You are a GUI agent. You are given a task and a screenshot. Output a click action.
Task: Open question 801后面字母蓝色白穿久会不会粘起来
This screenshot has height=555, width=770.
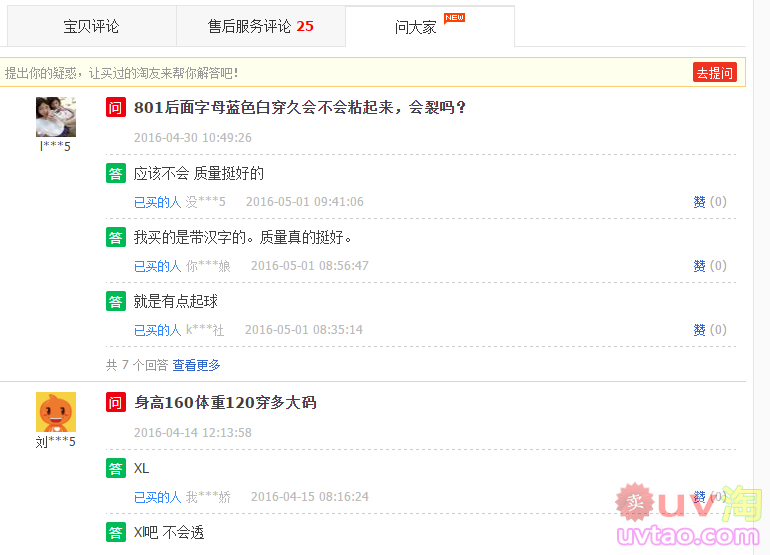(x=300, y=108)
